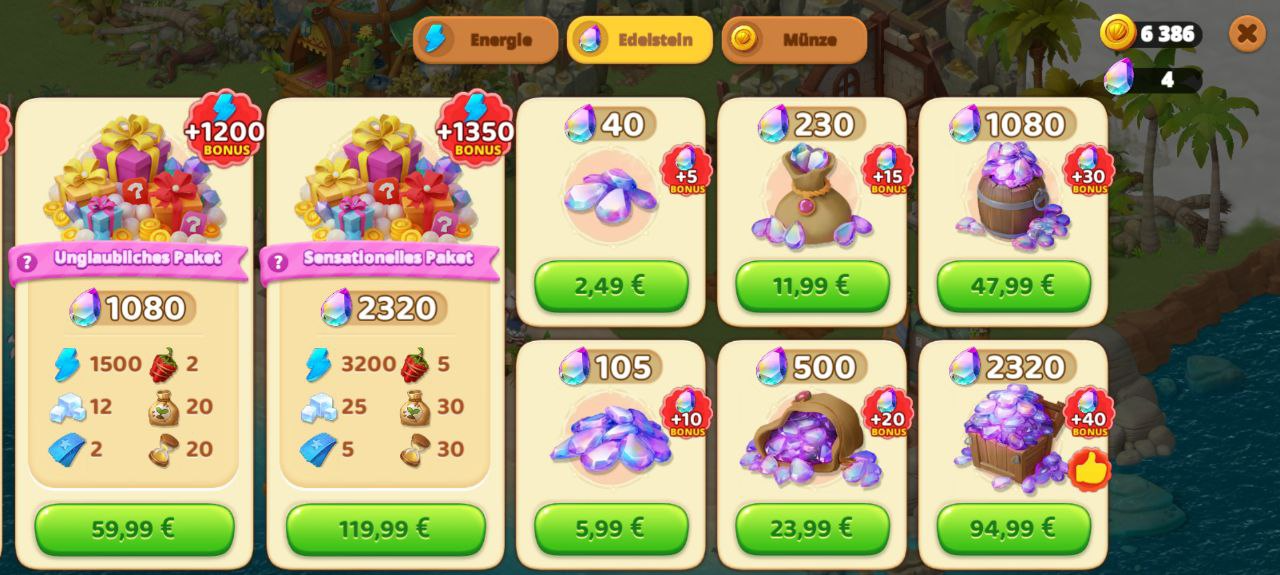This screenshot has height=575, width=1280.
Task: Purchase 40 gems for 2,49 €
Action: (611, 286)
